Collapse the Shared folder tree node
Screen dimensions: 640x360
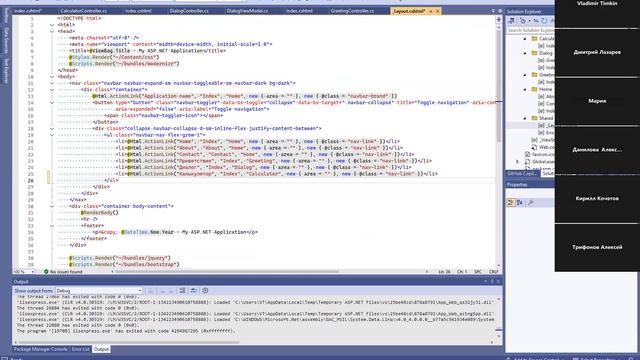click(x=525, y=118)
